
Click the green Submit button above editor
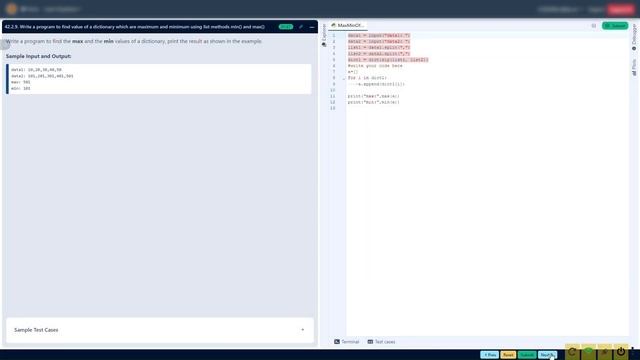click(x=615, y=26)
